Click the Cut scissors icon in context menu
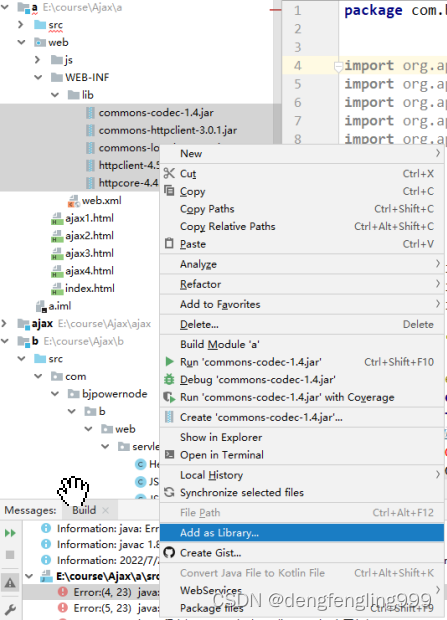The height and width of the screenshot is (620, 447). (x=169, y=173)
